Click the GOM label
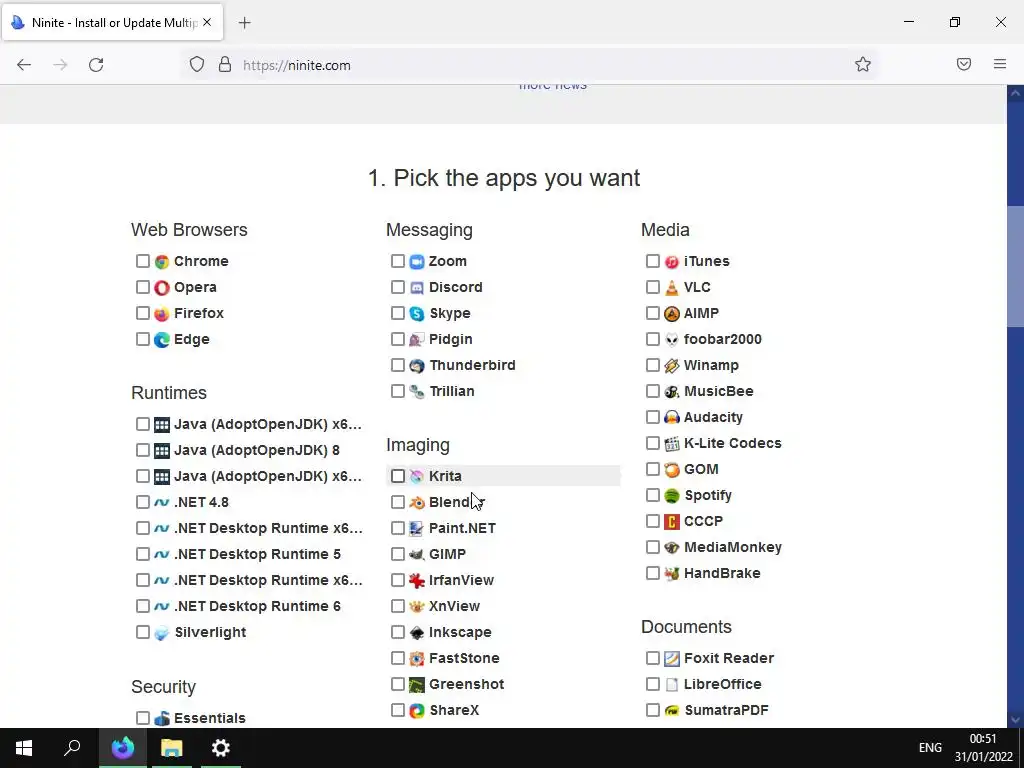This screenshot has height=768, width=1024. point(701,470)
